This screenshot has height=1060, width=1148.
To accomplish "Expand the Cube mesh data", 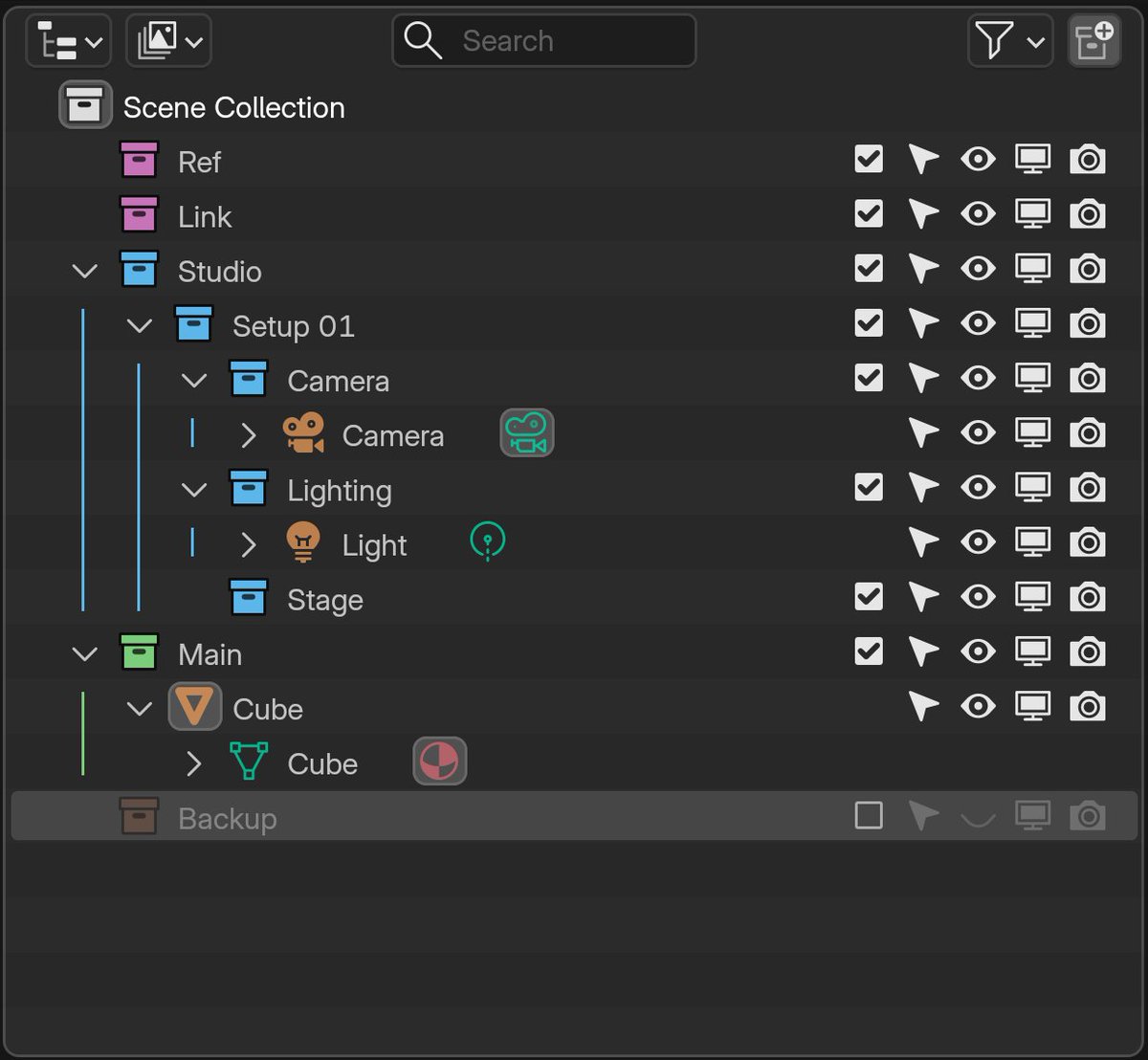I will click(x=194, y=763).
